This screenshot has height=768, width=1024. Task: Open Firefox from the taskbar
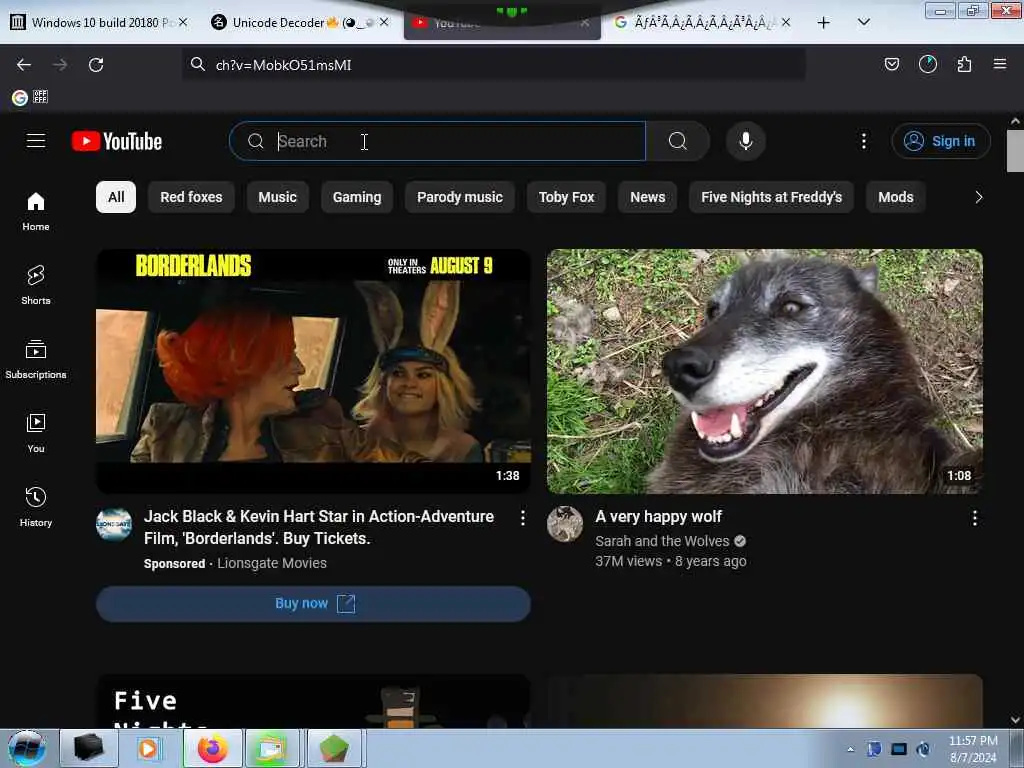(213, 748)
